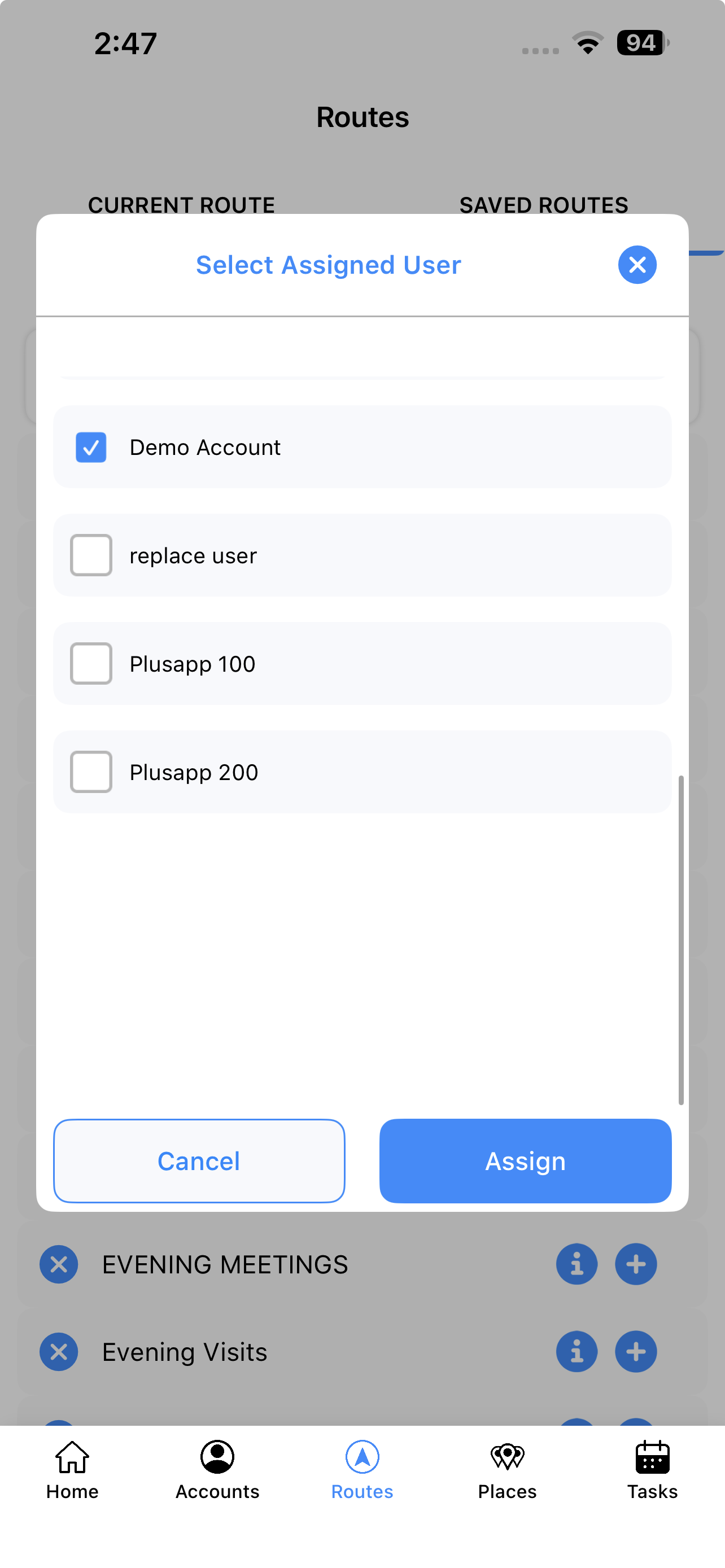Image resolution: width=725 pixels, height=1568 pixels.
Task: View info for Evening Visits route
Action: pos(576,1351)
